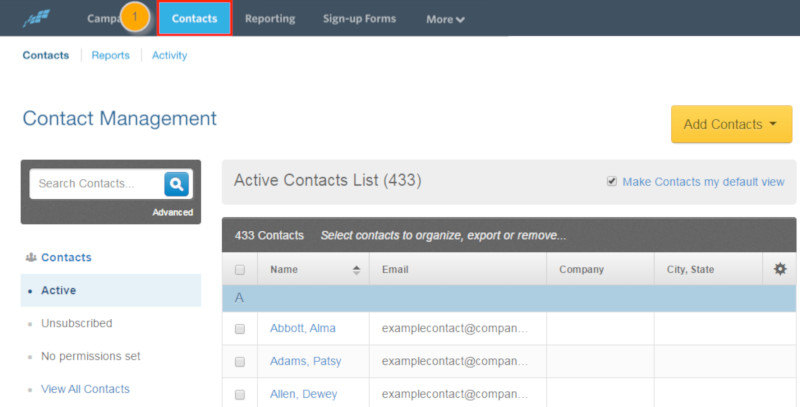The image size is (800, 407).
Task: Click Adams, Patsy's email address cell
Action: coord(458,361)
